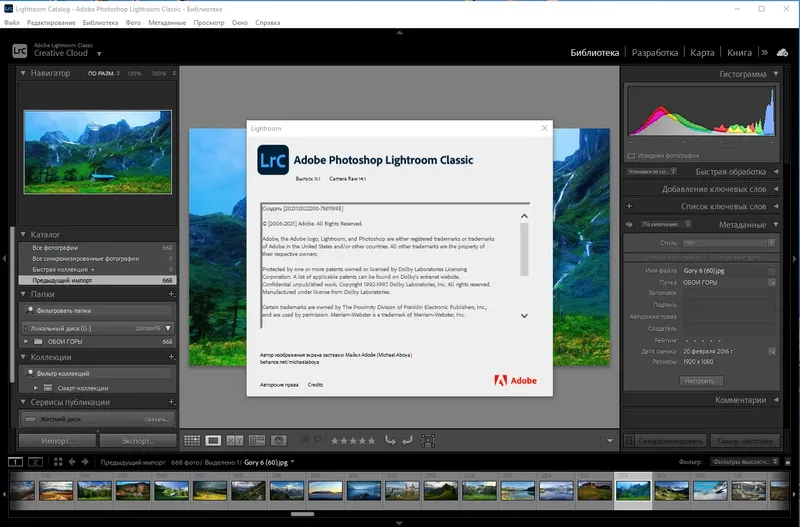The image size is (800, 527).
Task: Click filmstrip grid shortcut icon
Action: [x=58, y=462]
